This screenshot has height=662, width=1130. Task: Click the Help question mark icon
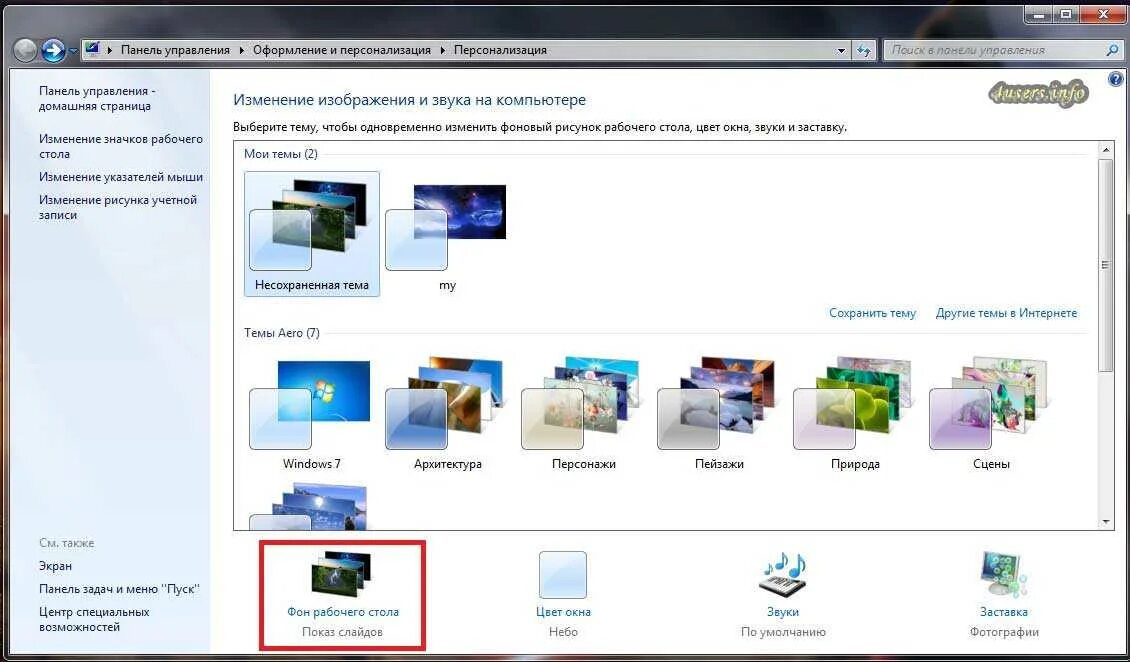[1114, 79]
